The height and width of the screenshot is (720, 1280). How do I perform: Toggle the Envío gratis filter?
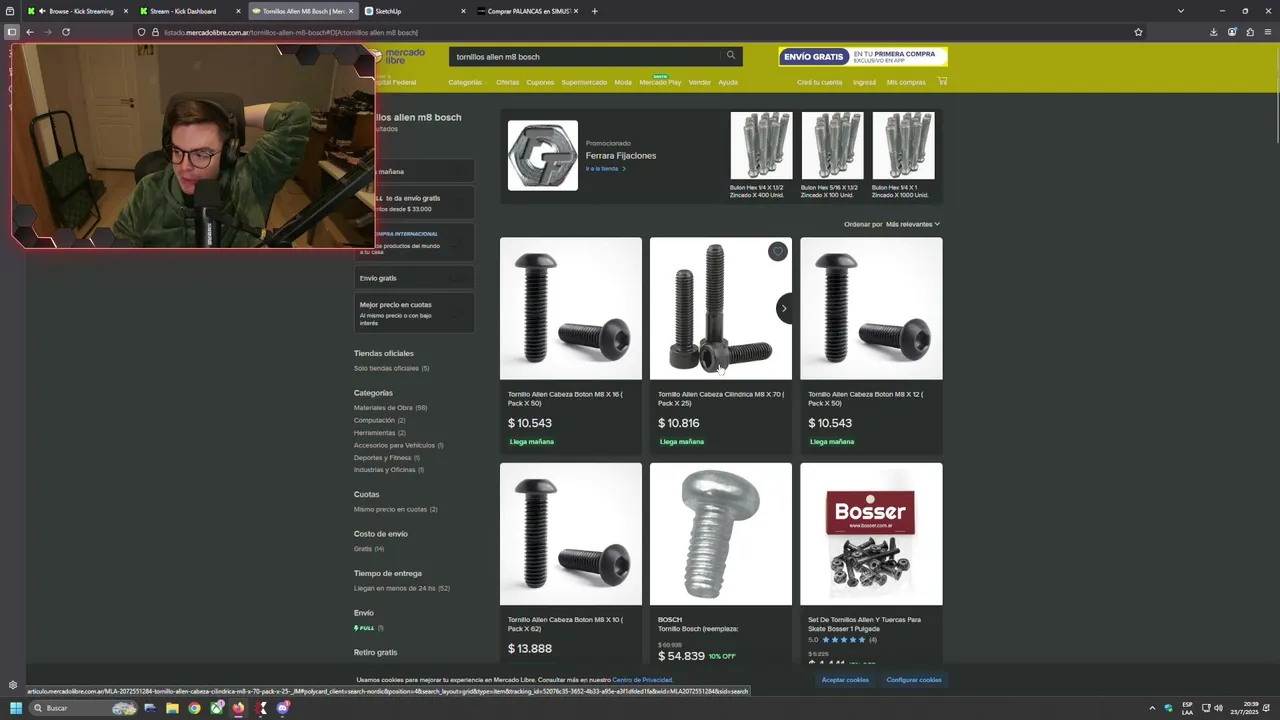[415, 278]
